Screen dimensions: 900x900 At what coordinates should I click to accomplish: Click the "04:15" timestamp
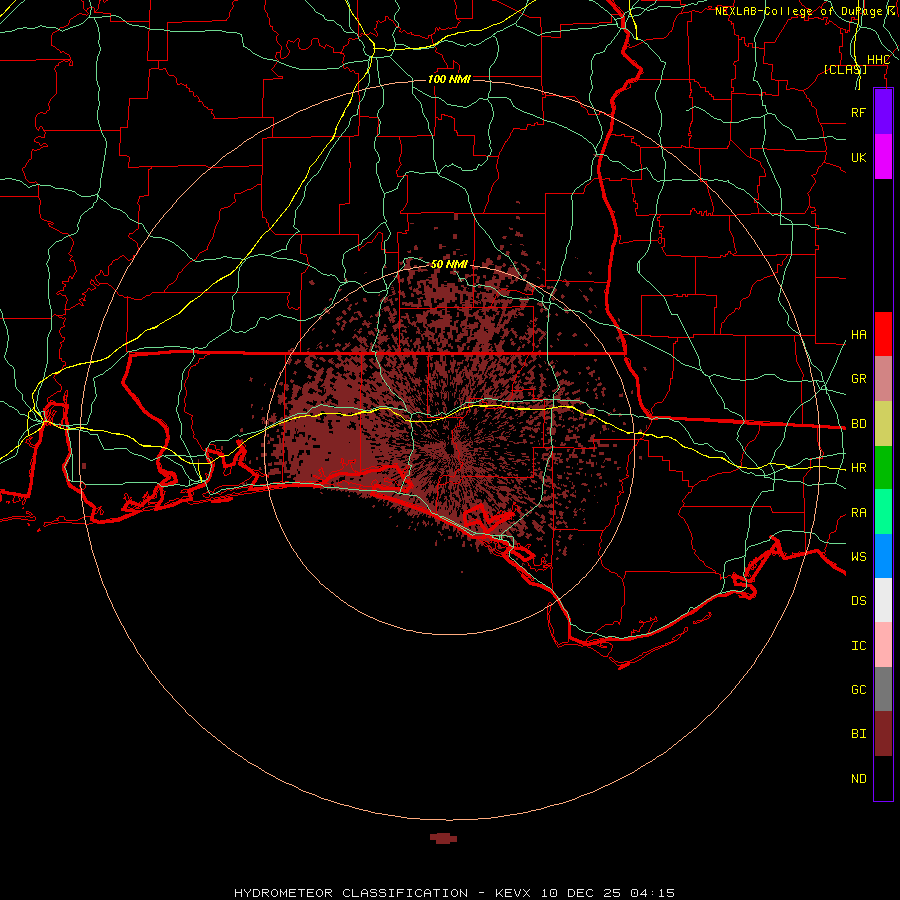[x=652, y=893]
